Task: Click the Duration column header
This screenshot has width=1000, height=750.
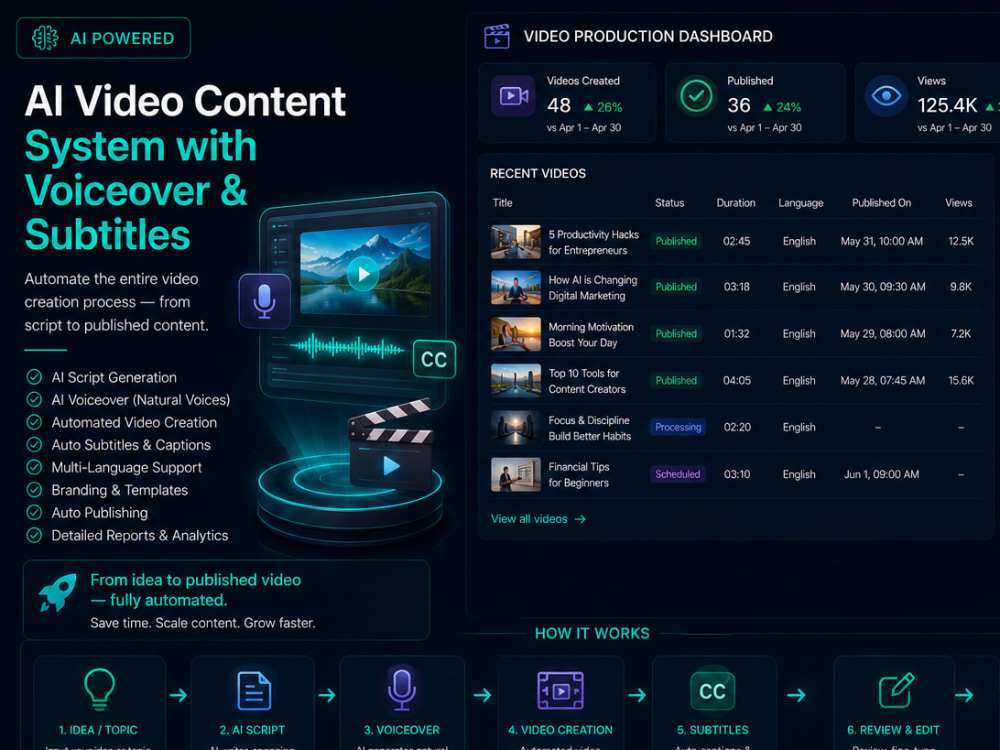Action: [x=736, y=203]
